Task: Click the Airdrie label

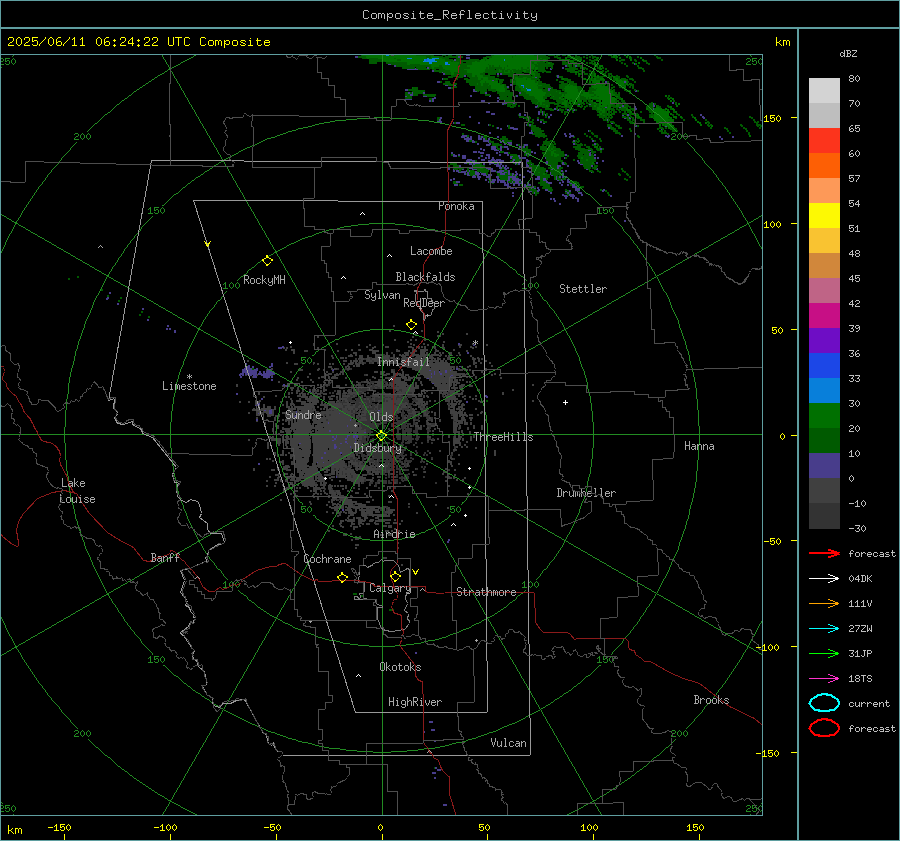Action: [394, 534]
